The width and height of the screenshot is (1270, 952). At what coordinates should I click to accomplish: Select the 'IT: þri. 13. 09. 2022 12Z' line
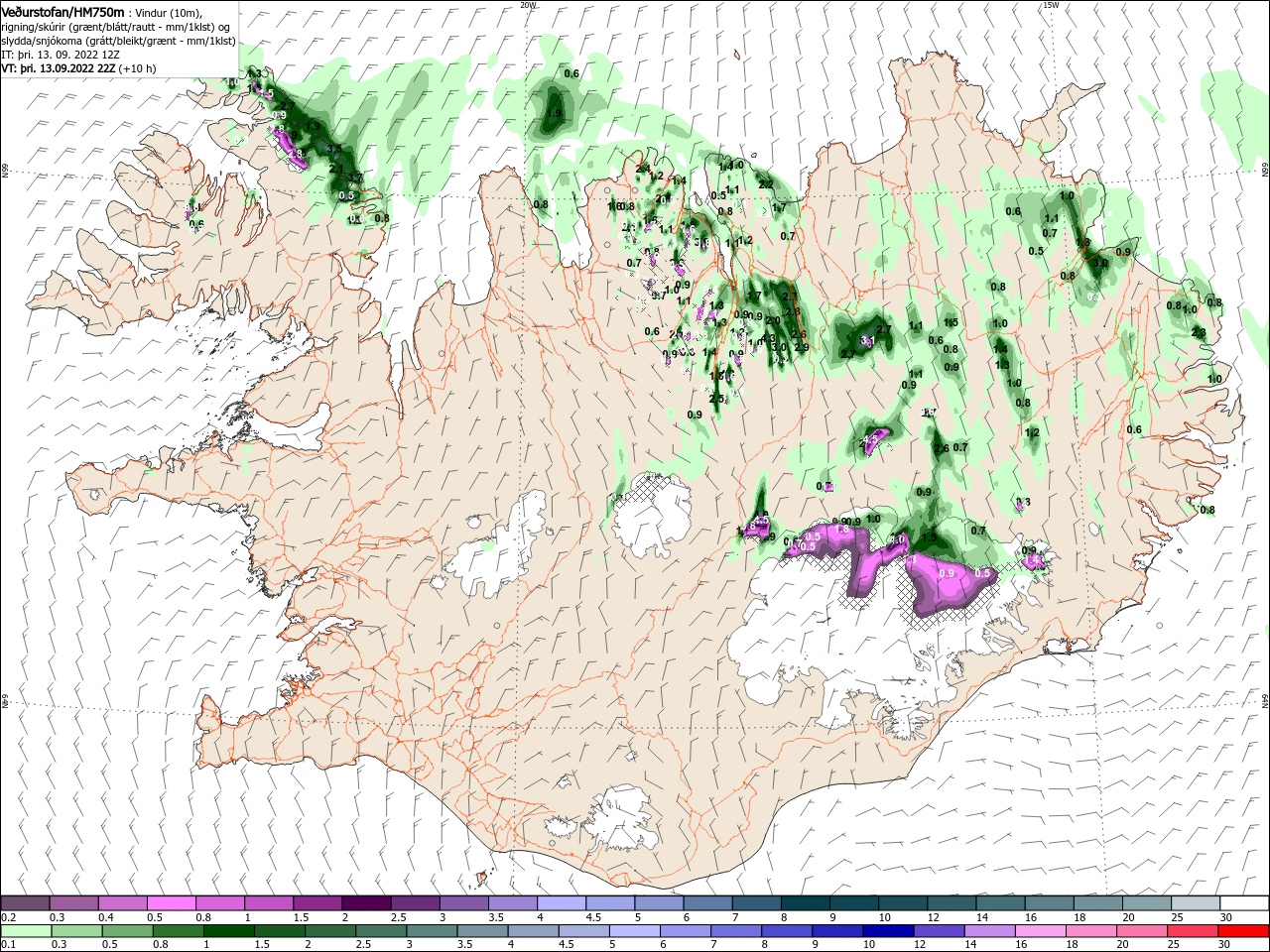(x=61, y=55)
